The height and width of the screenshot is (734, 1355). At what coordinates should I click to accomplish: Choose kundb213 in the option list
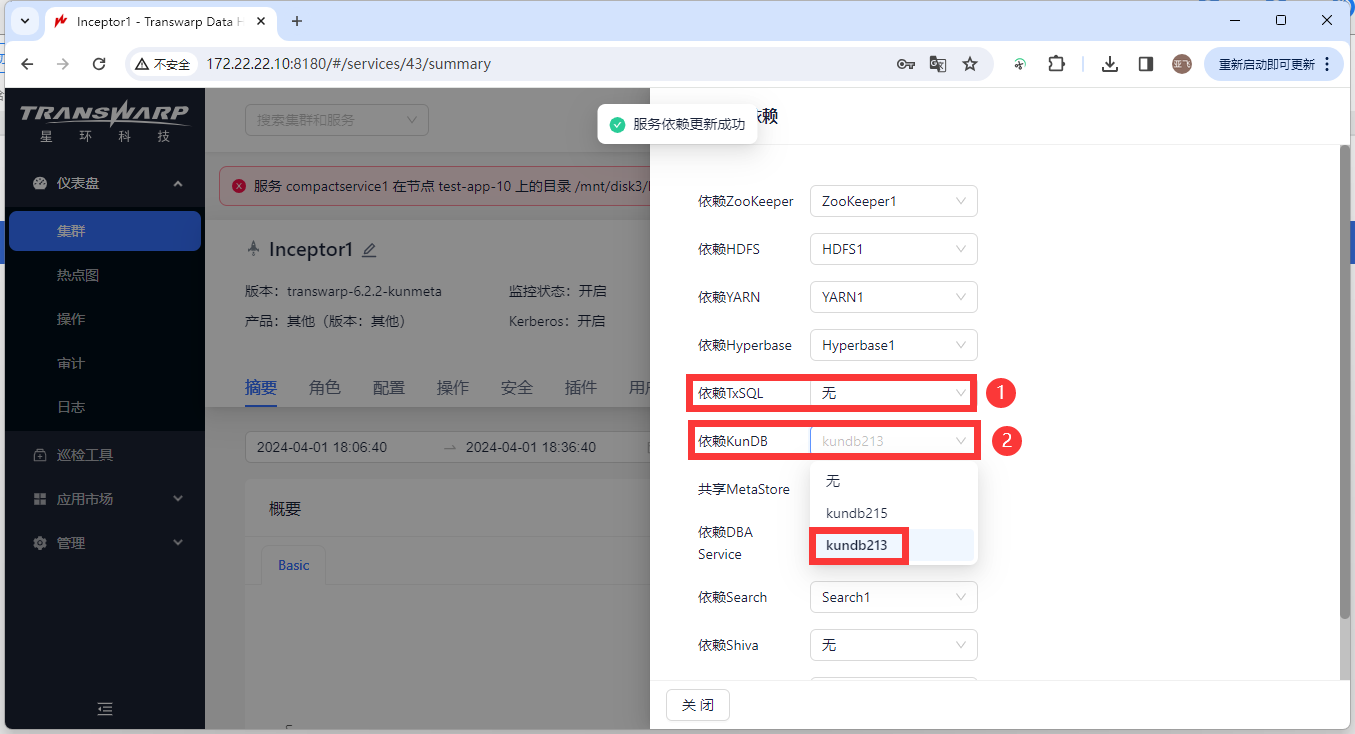[893, 545]
